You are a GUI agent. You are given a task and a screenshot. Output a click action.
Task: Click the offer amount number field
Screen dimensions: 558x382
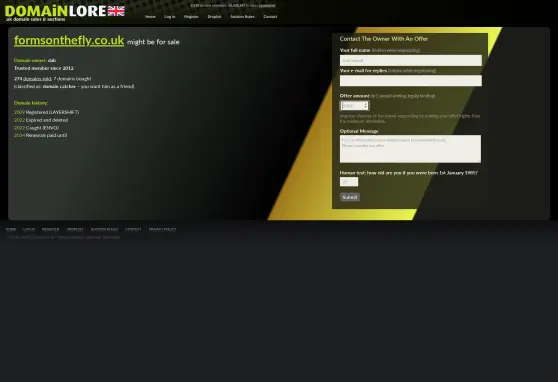click(x=354, y=106)
